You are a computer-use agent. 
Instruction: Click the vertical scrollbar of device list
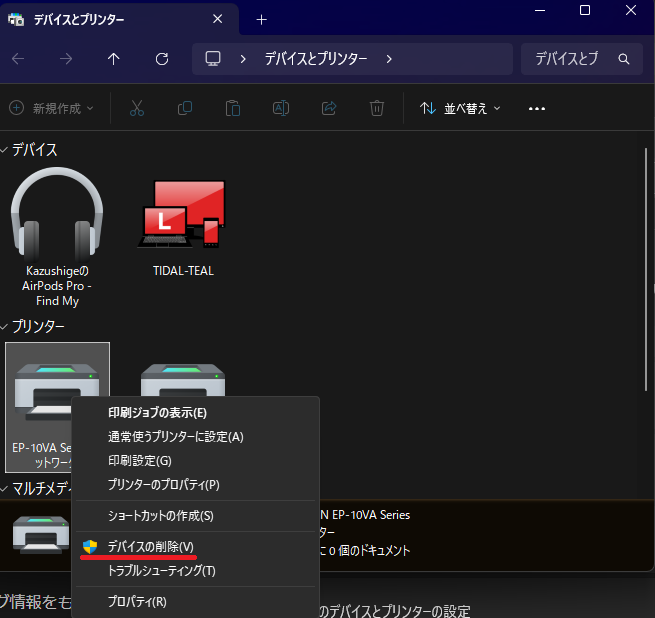tap(646, 270)
